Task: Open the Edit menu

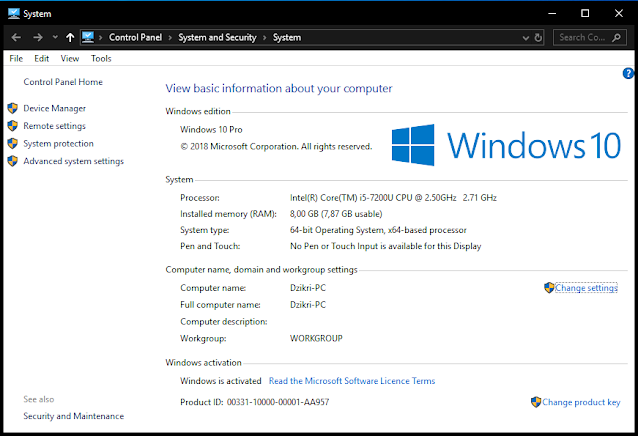Action: pyautogui.click(x=42, y=59)
